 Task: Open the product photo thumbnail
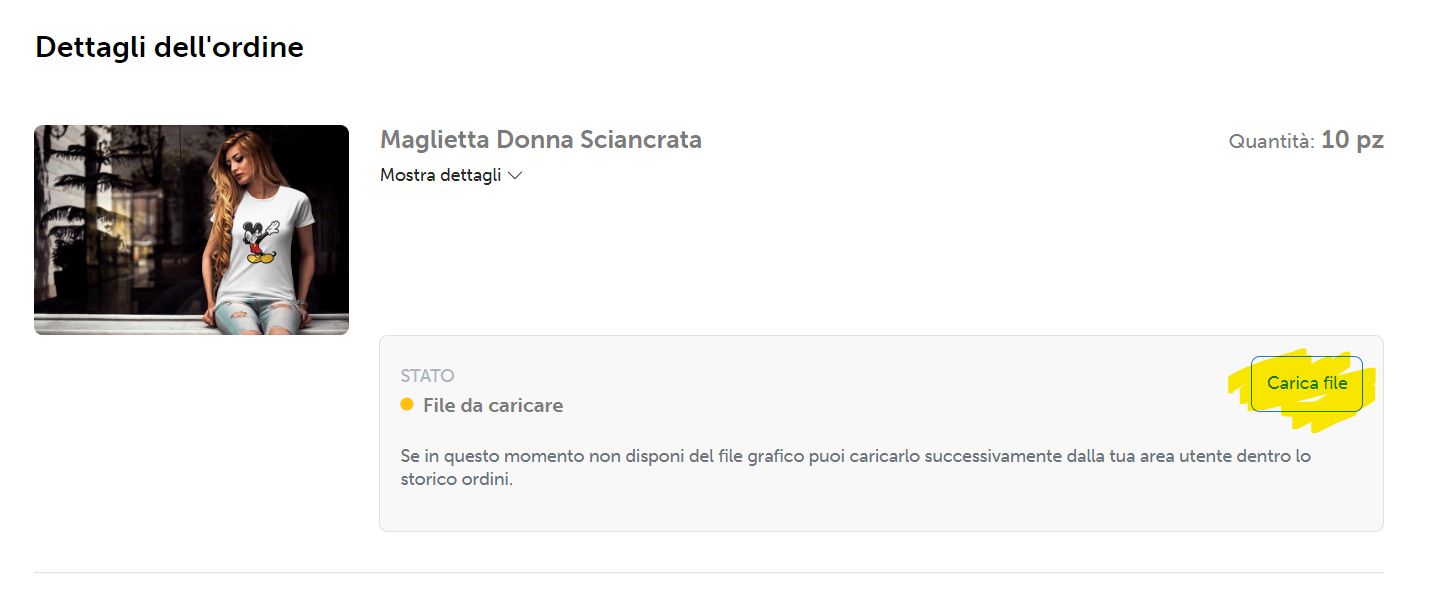(191, 230)
